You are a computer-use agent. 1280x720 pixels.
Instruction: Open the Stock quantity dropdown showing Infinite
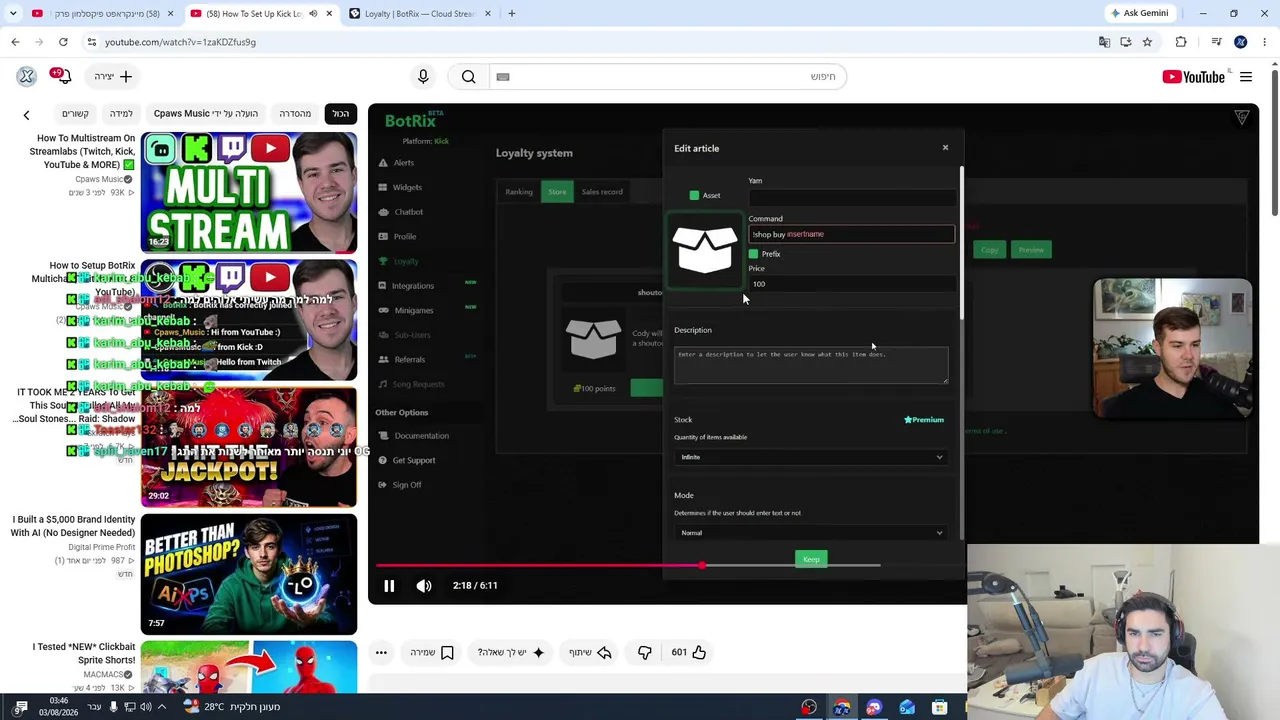tap(810, 457)
